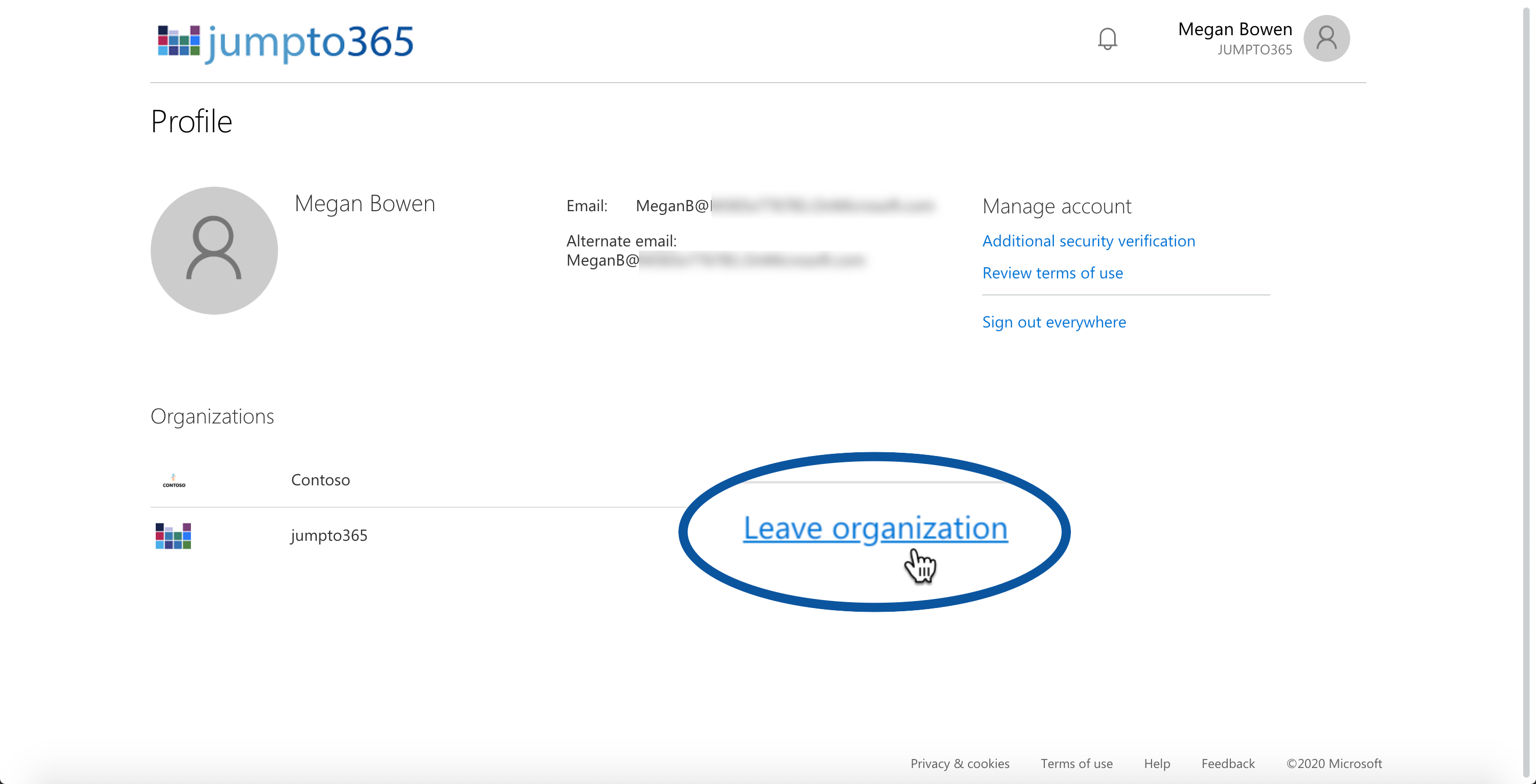The height and width of the screenshot is (784, 1536).
Task: Open Review terms of use link
Action: click(x=1052, y=273)
